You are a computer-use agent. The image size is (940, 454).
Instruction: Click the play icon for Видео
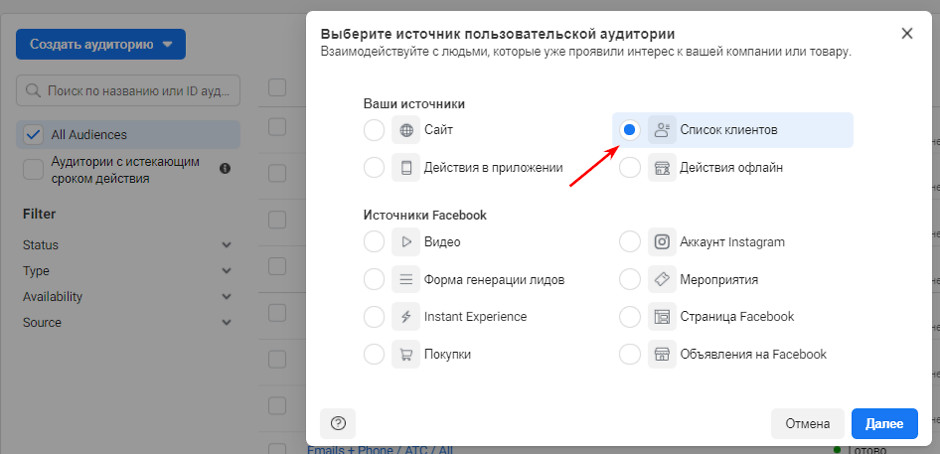pyautogui.click(x=406, y=242)
